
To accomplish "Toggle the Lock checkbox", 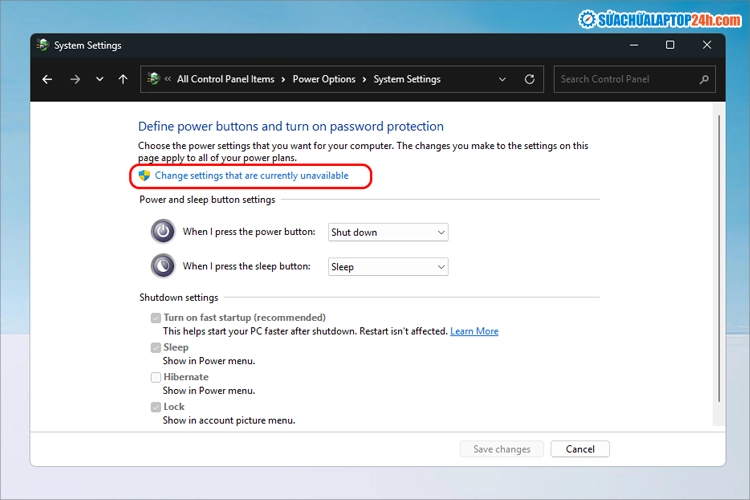I will point(155,407).
